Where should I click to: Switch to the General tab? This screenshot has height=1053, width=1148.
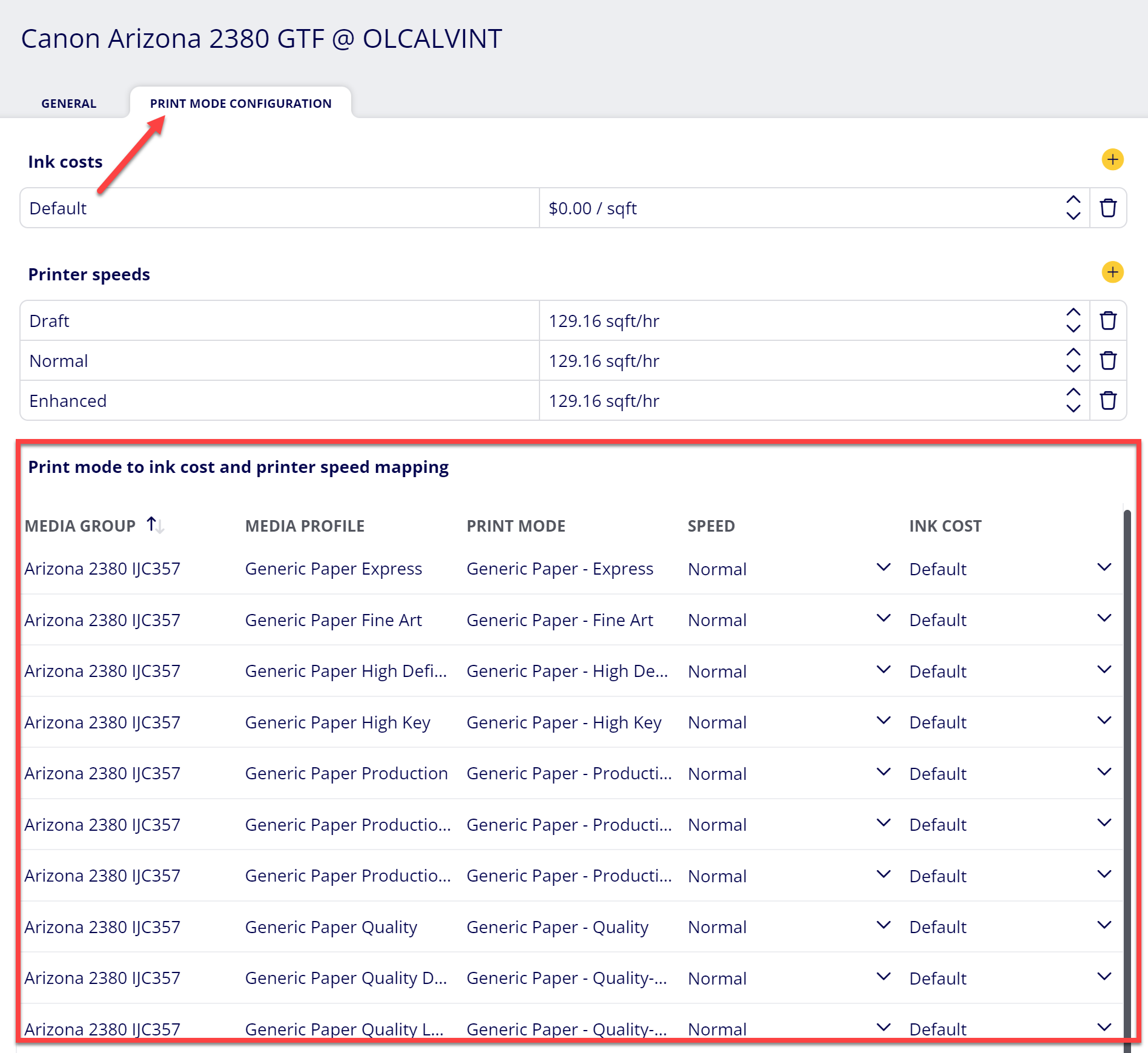tap(69, 104)
